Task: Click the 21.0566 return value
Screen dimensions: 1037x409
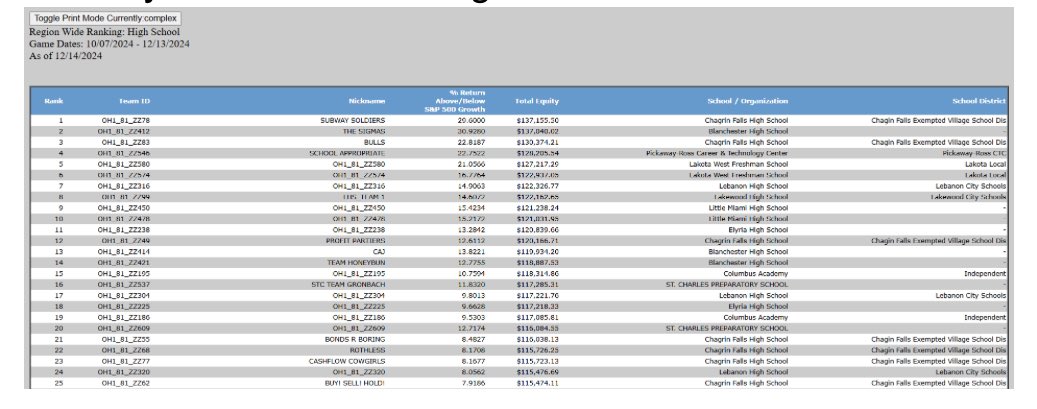Action: pos(472,164)
